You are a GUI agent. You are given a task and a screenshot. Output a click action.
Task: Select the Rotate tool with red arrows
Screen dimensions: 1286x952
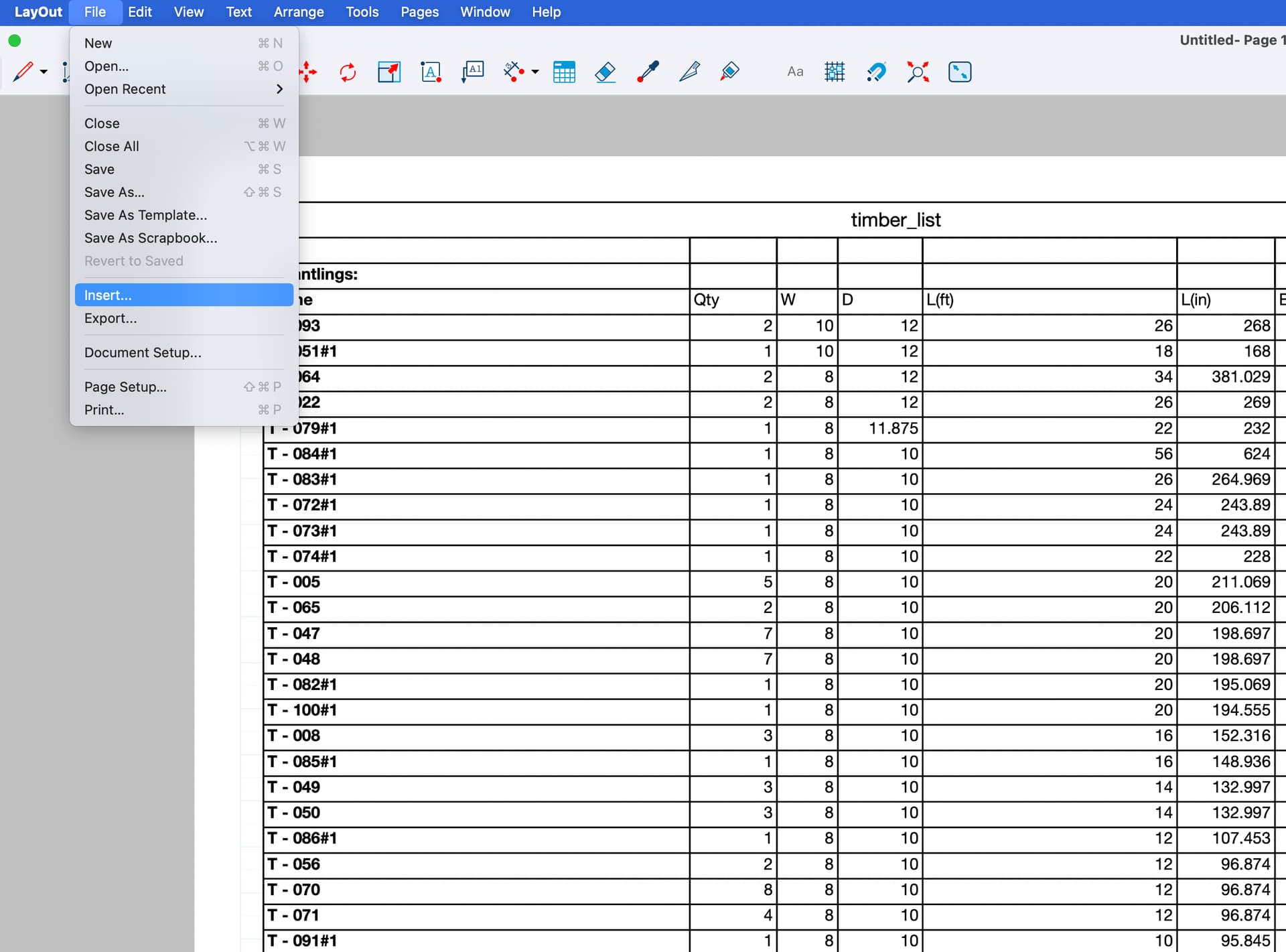tap(348, 72)
